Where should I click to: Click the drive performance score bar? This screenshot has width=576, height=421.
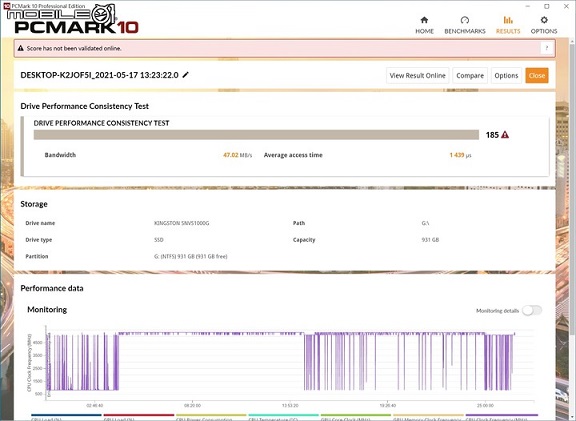(256, 135)
